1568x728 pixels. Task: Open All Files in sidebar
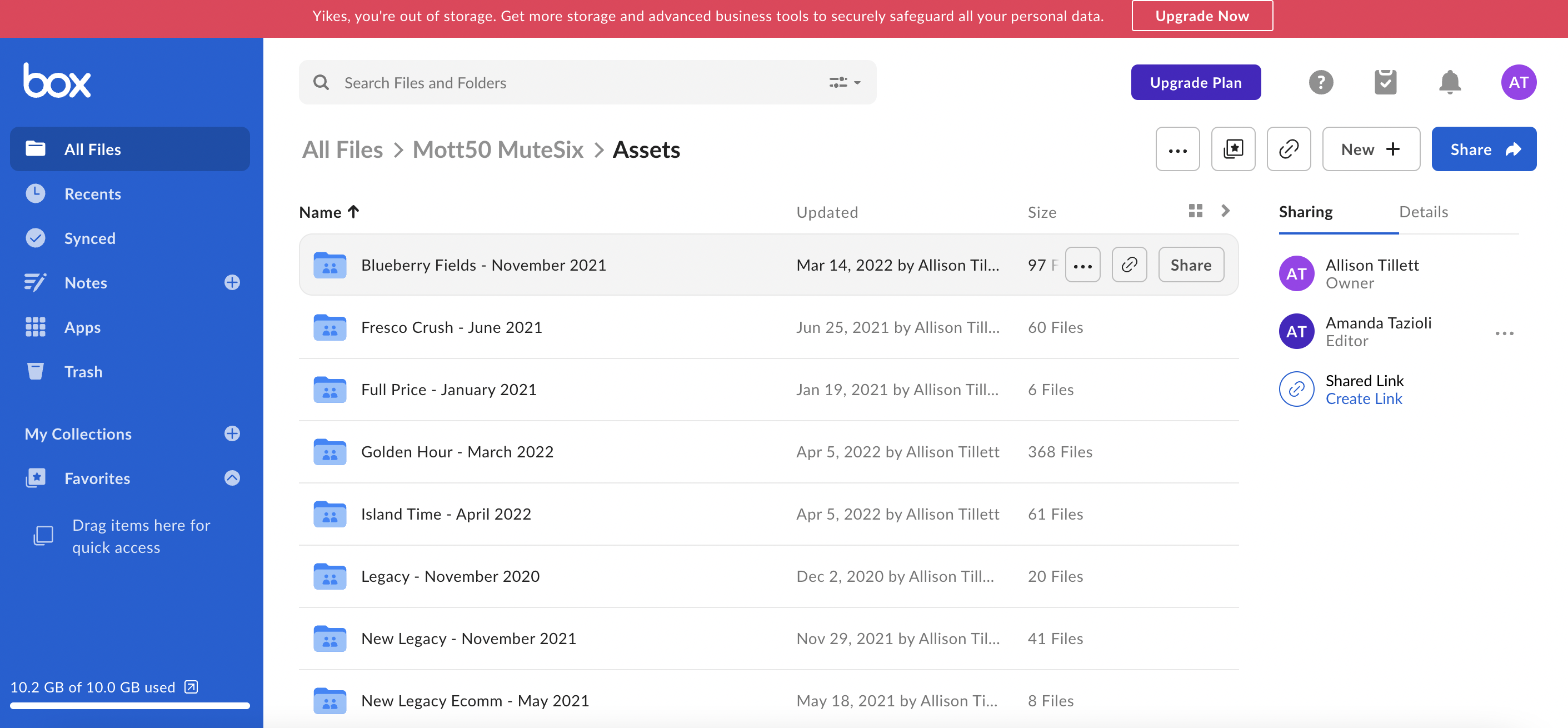(129, 149)
